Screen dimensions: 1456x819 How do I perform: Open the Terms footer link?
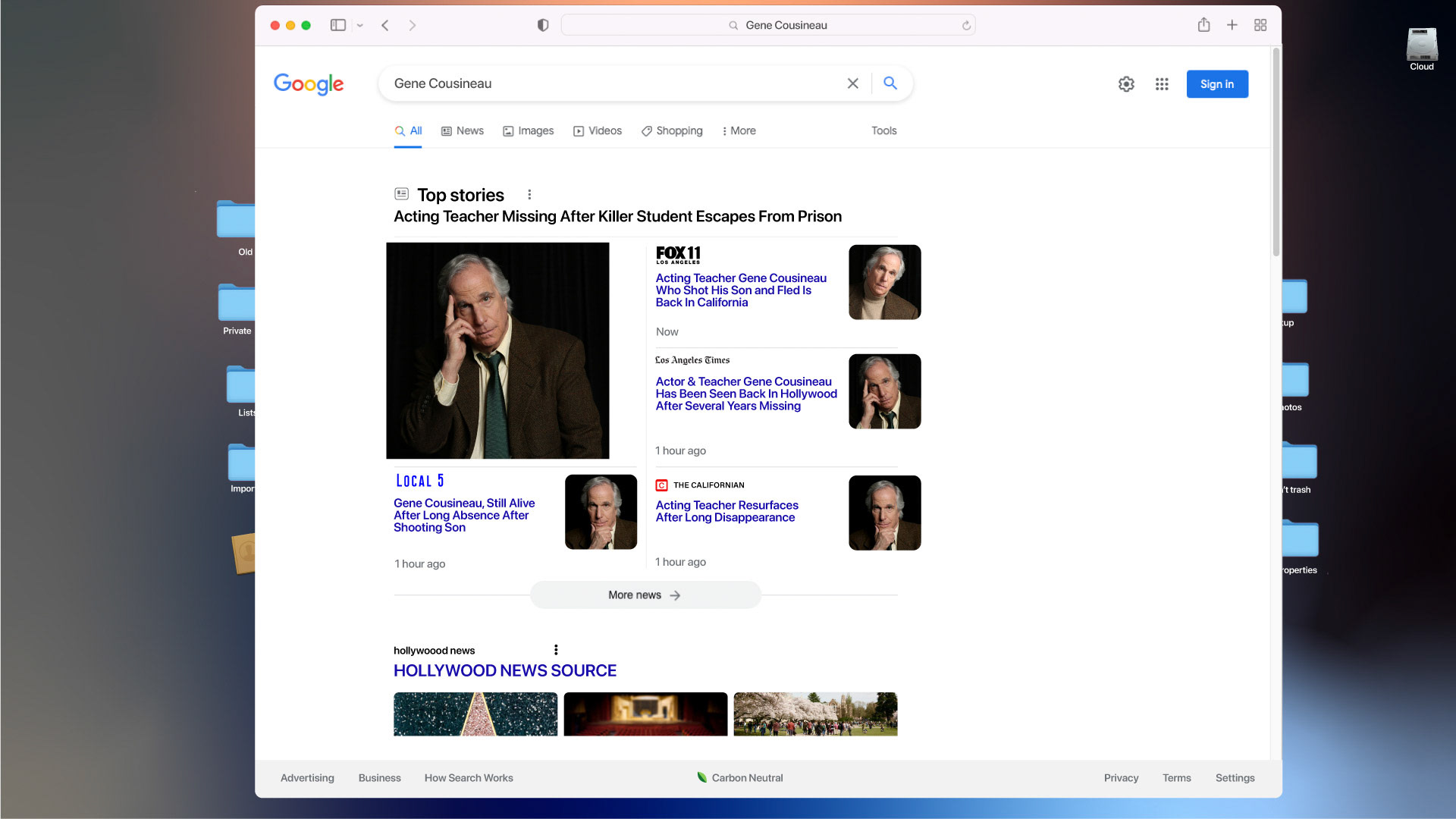[1176, 778]
